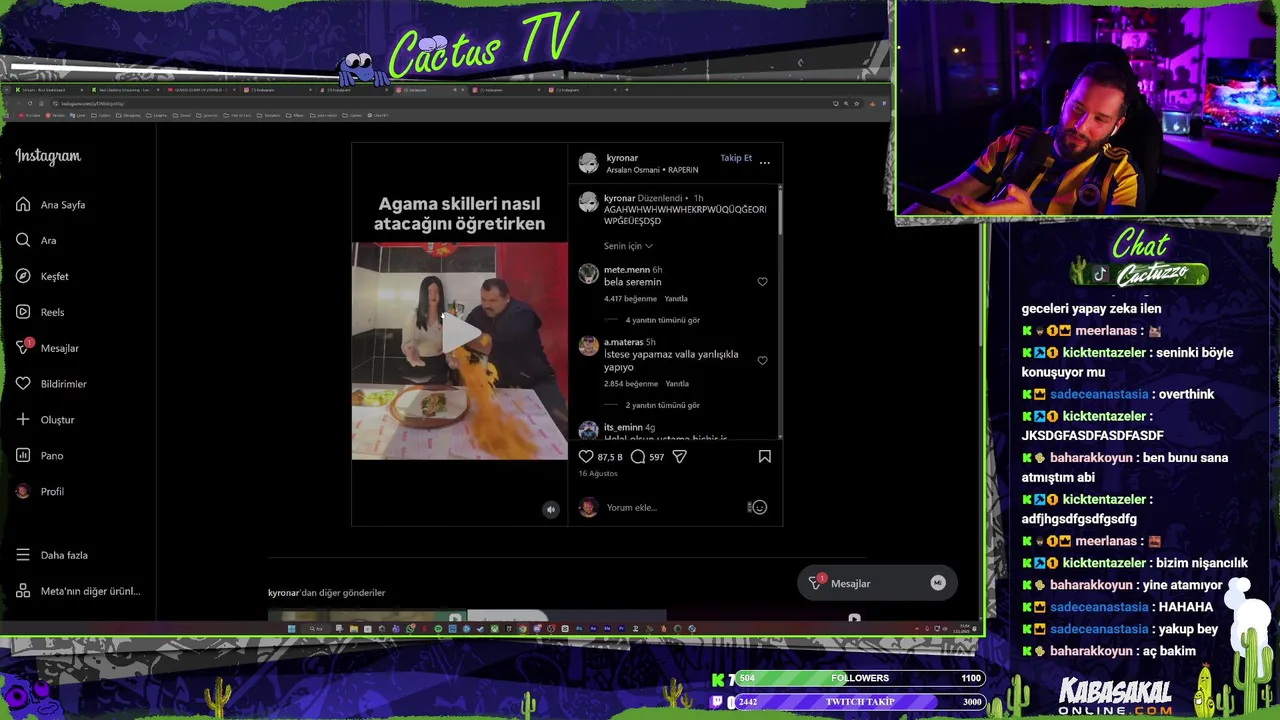Open Windows Start button on taskbar
The image size is (1280, 720).
(x=291, y=629)
